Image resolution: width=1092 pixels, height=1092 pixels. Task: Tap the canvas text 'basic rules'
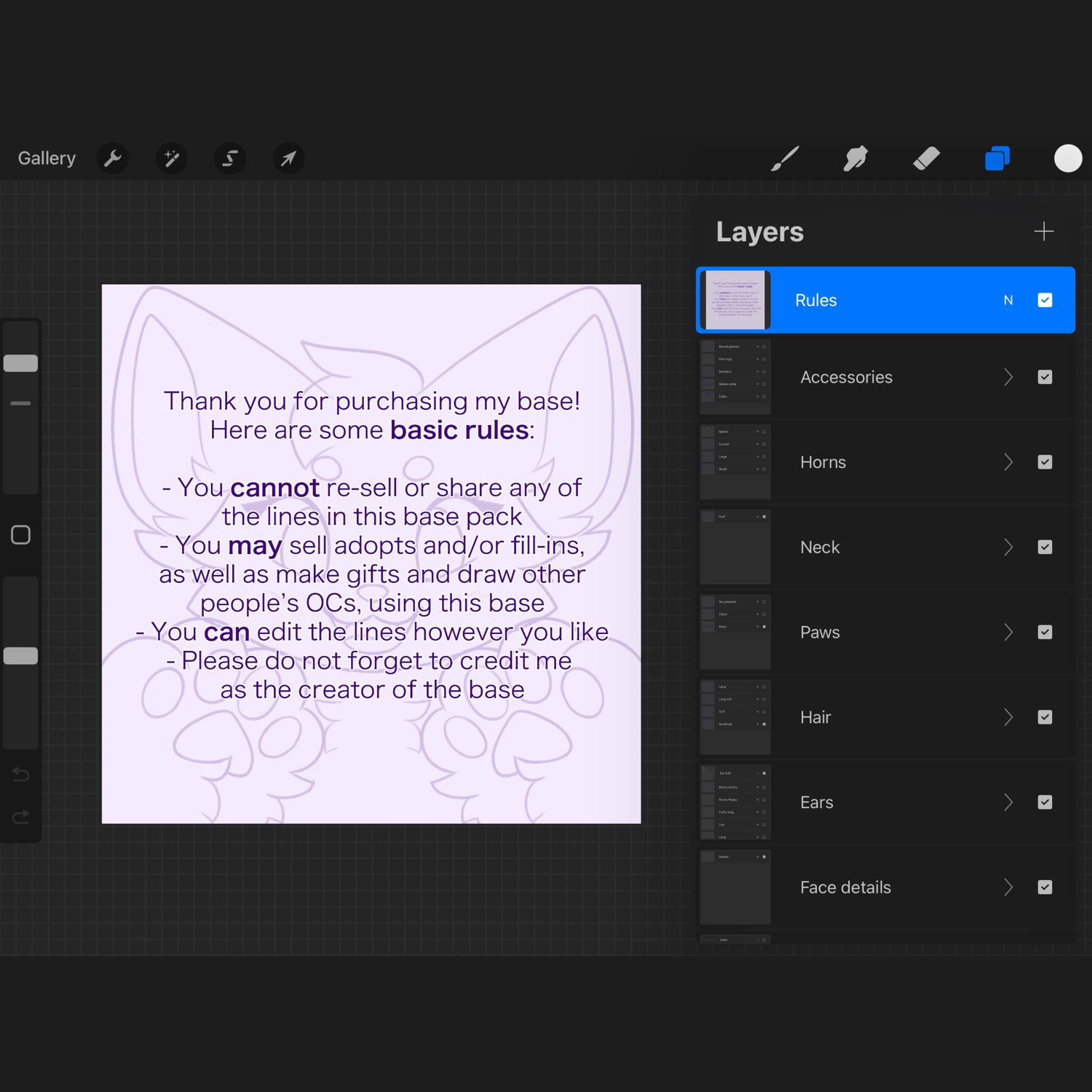(x=459, y=430)
